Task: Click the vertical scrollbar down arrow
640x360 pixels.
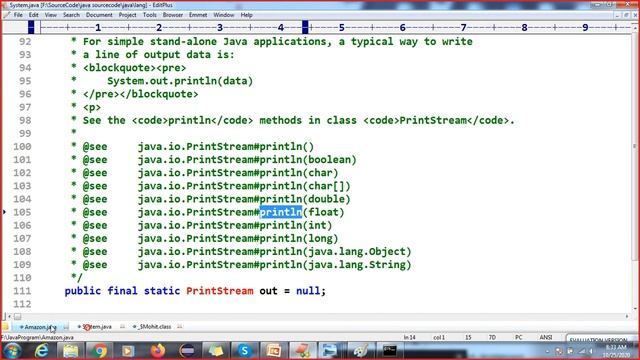Action: point(634,309)
